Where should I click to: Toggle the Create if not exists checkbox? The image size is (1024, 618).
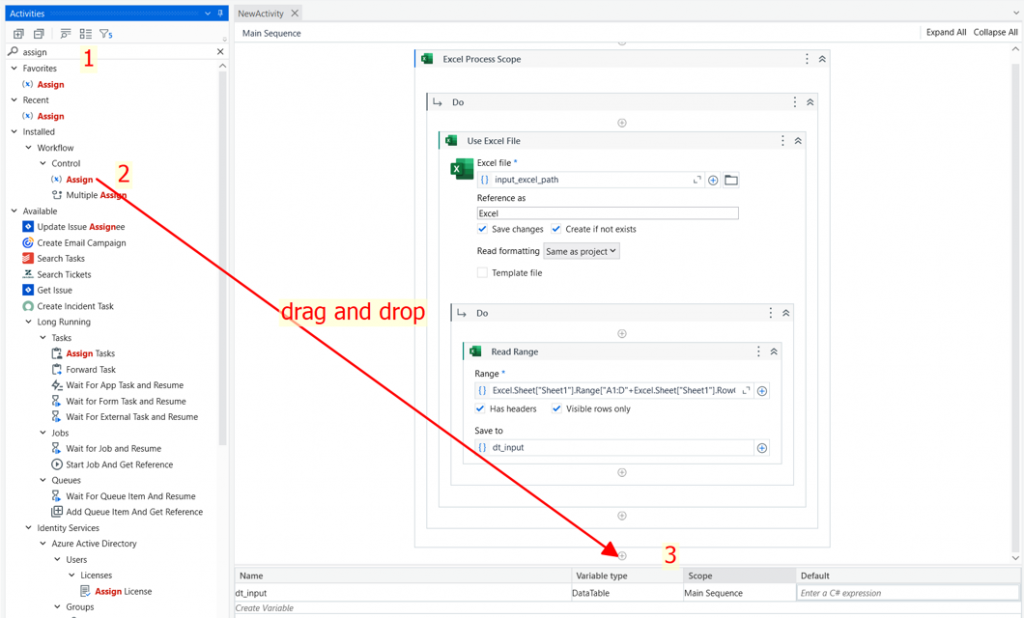coord(556,229)
